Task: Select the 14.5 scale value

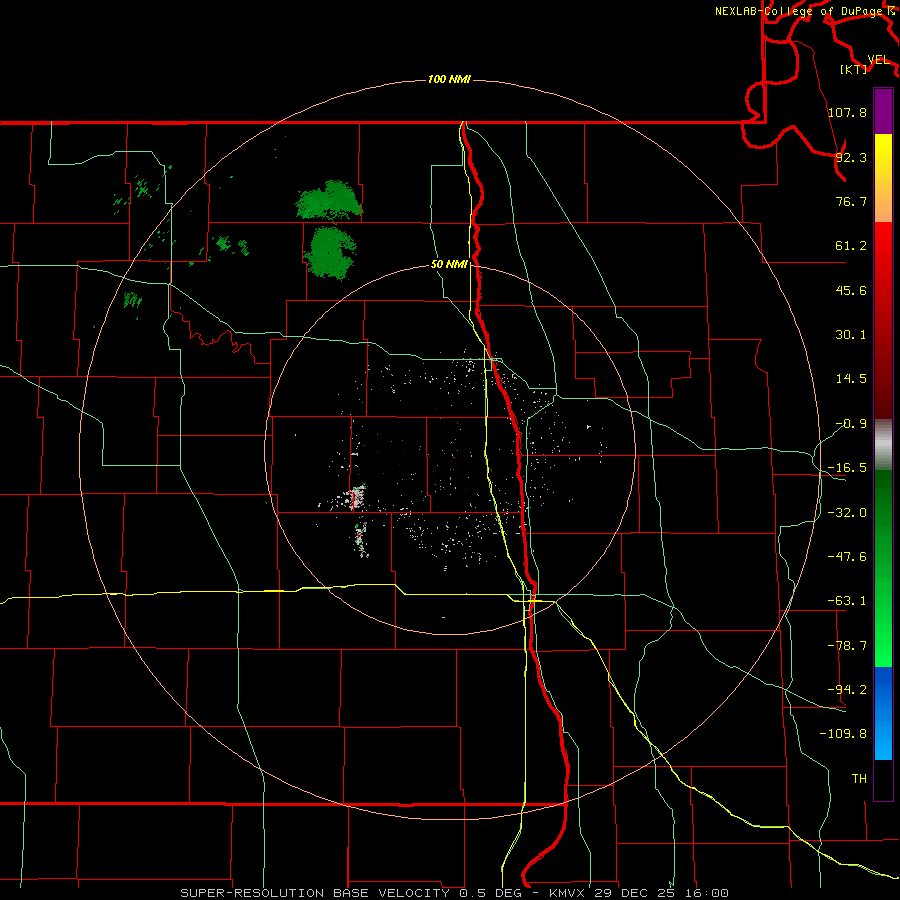Action: [851, 379]
